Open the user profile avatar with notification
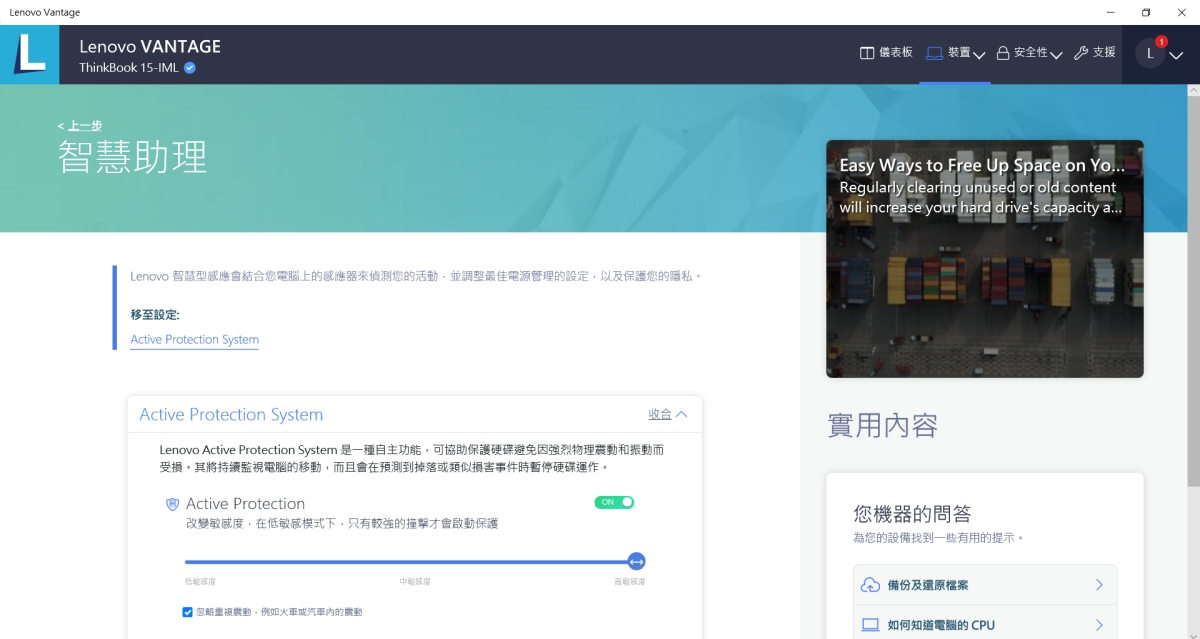The width and height of the screenshot is (1200, 639). coord(1150,54)
